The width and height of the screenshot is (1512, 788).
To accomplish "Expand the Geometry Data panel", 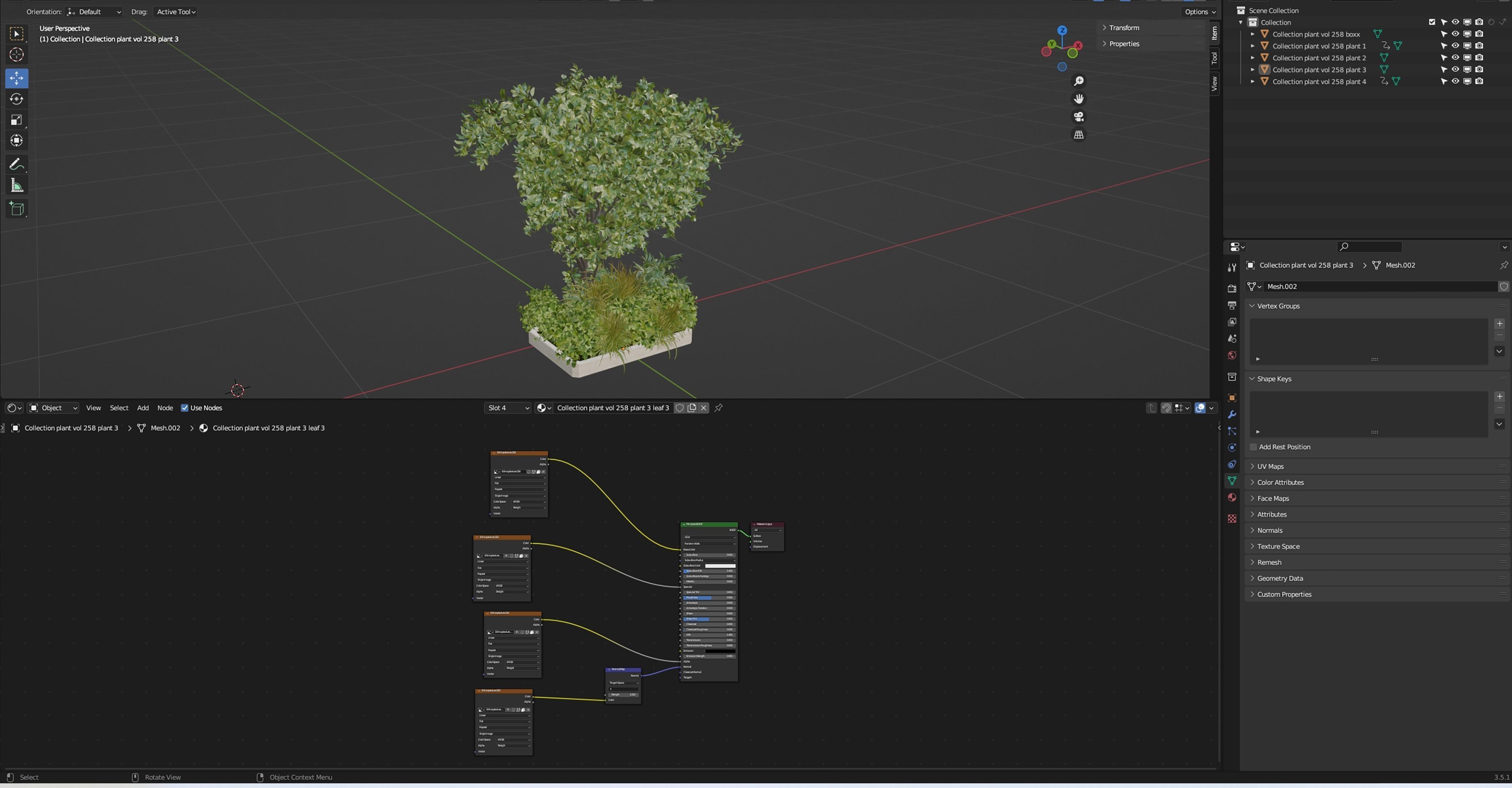I will tap(1279, 578).
